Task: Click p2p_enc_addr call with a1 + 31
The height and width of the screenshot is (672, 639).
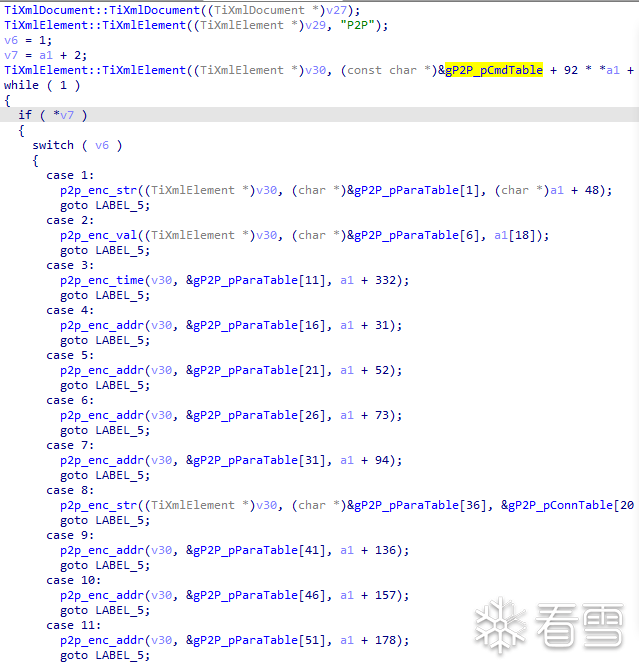Action: point(102,325)
